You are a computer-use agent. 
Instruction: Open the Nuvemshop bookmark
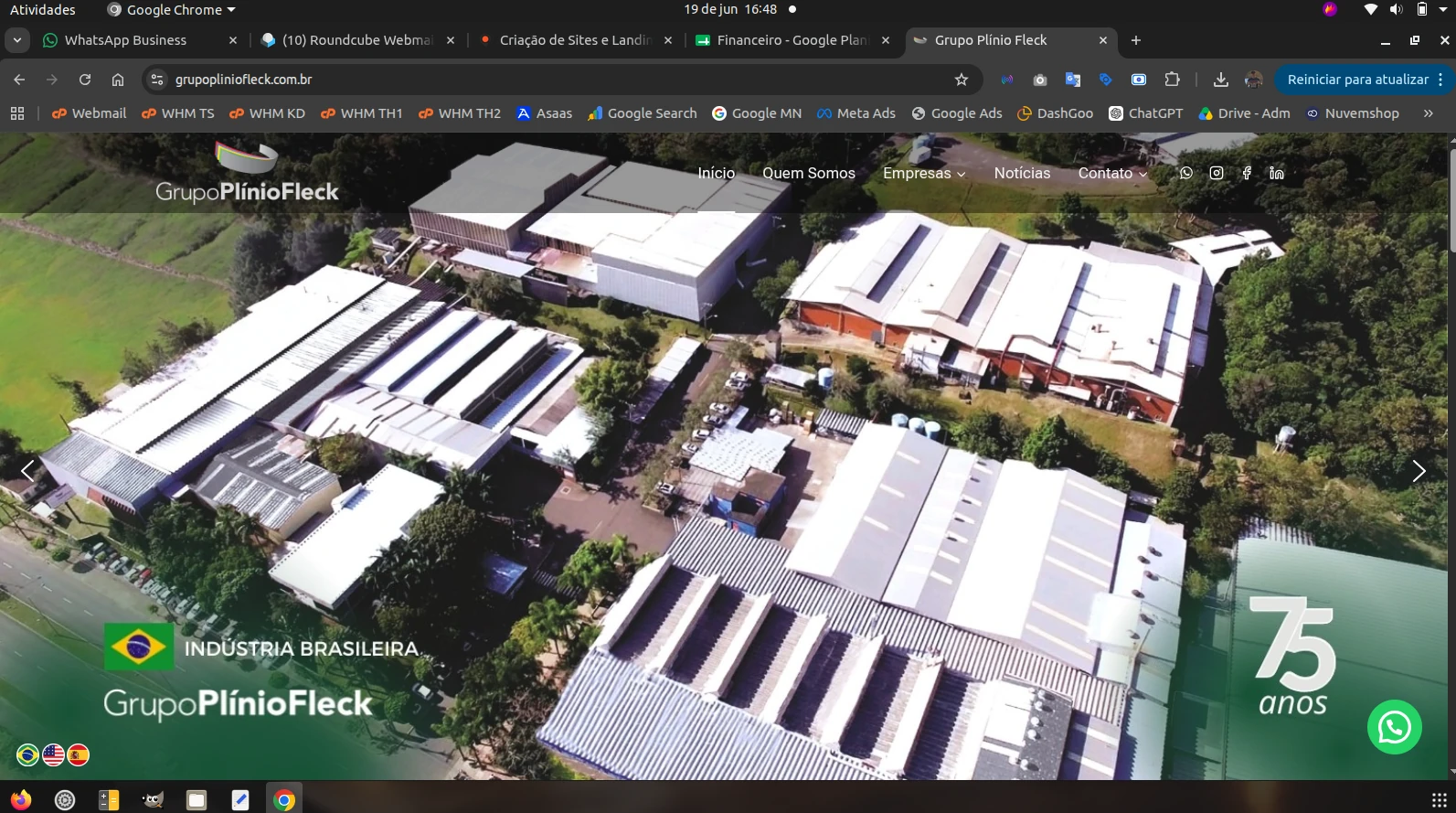(x=1353, y=113)
